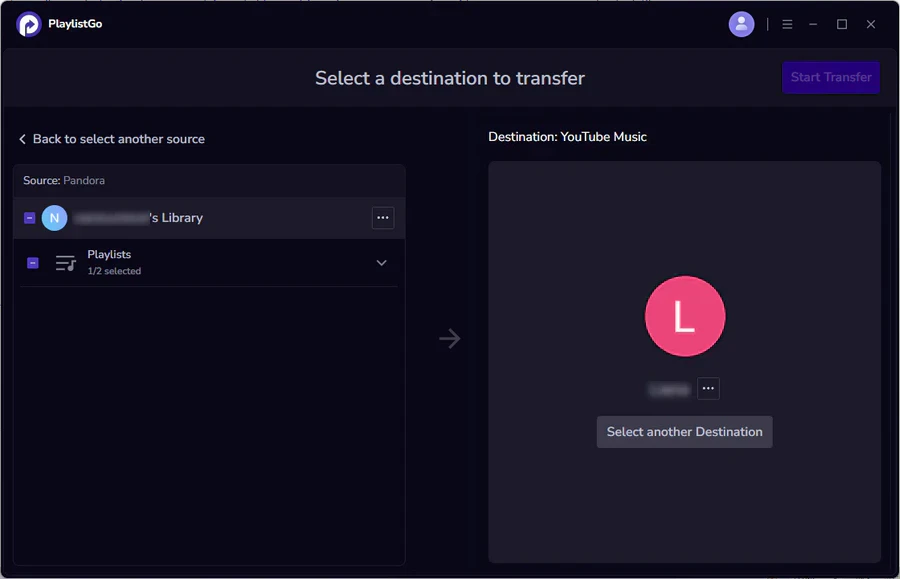The image size is (900, 579).
Task: Open Library more options button
Action: click(383, 218)
